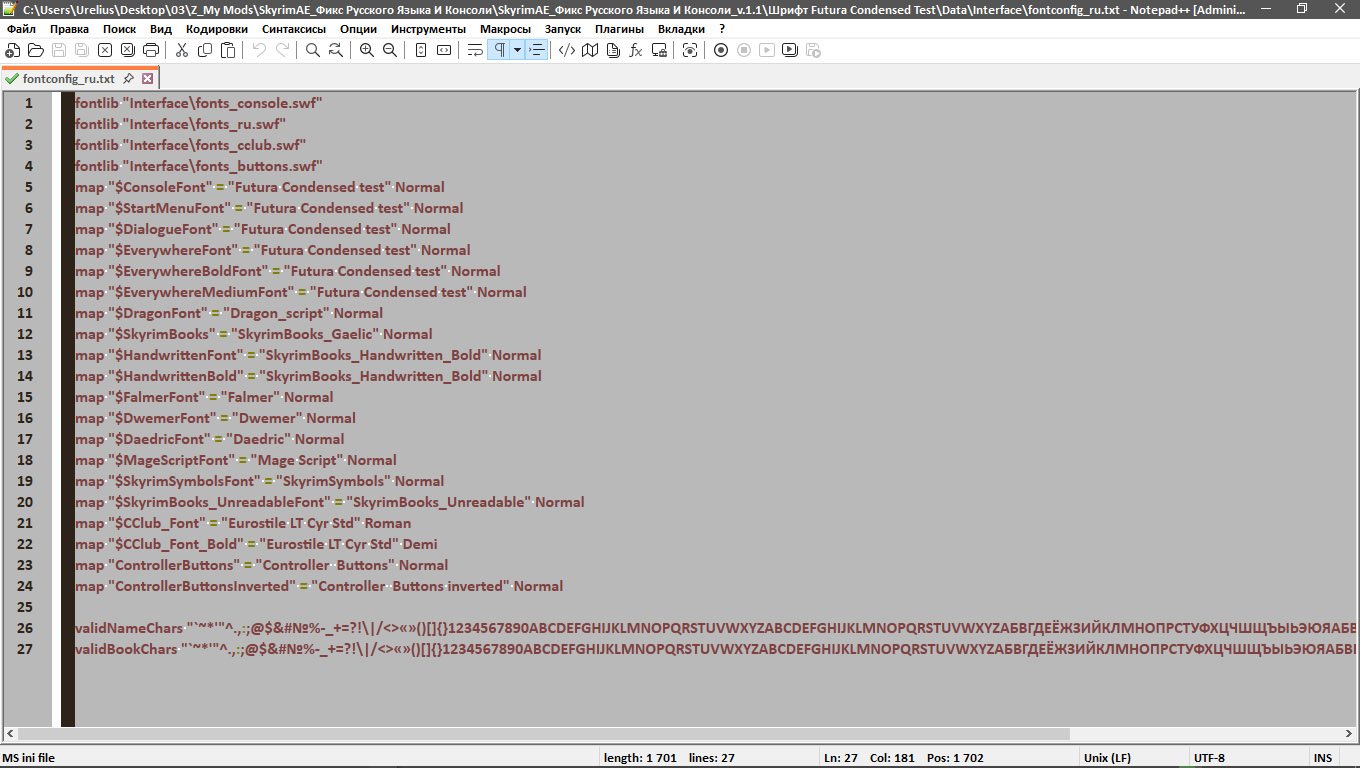Screen dimensions: 1360x768
Task: Click line number 26 in margin
Action: (25, 628)
